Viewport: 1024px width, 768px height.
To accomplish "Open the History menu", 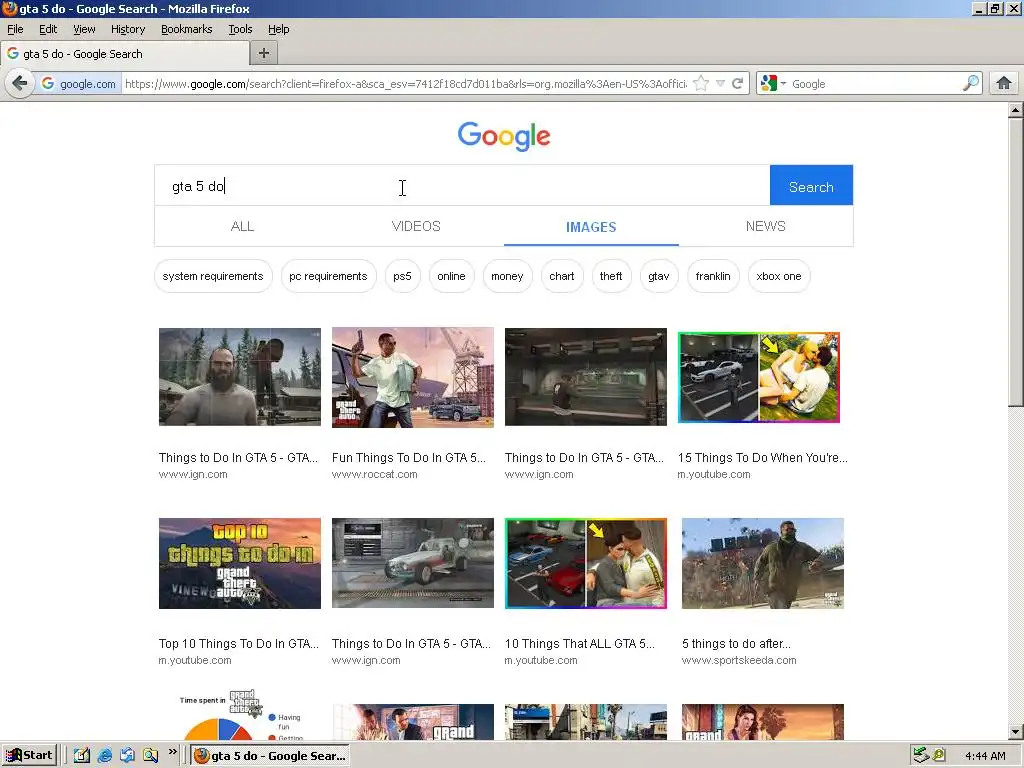I will [127, 29].
